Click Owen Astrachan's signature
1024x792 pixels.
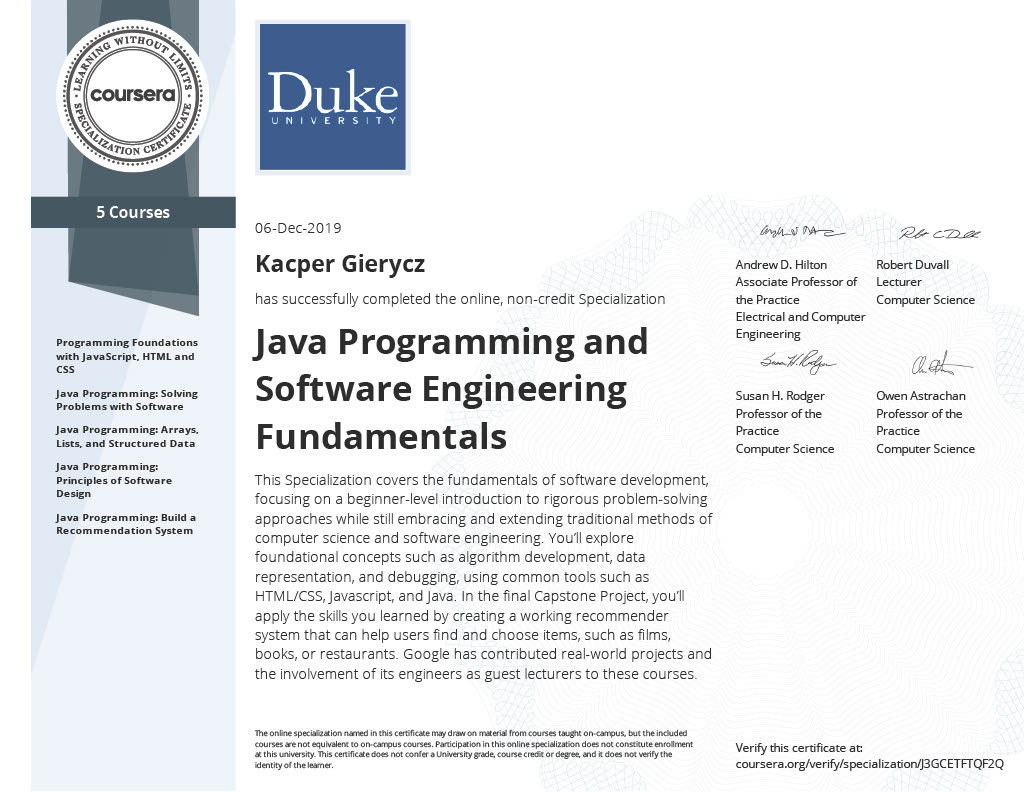(940, 364)
